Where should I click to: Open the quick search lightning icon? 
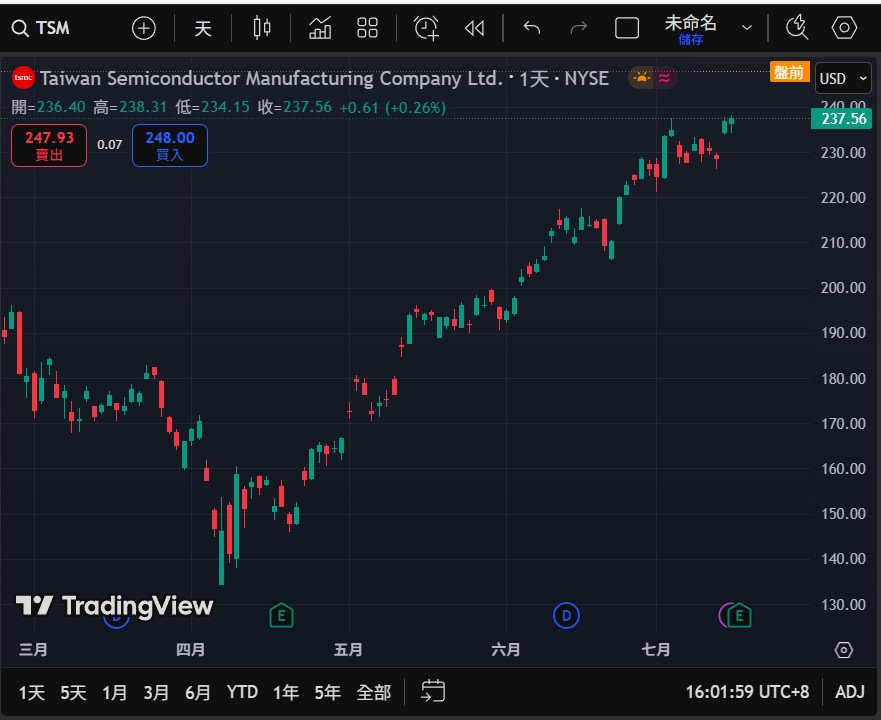pos(797,28)
